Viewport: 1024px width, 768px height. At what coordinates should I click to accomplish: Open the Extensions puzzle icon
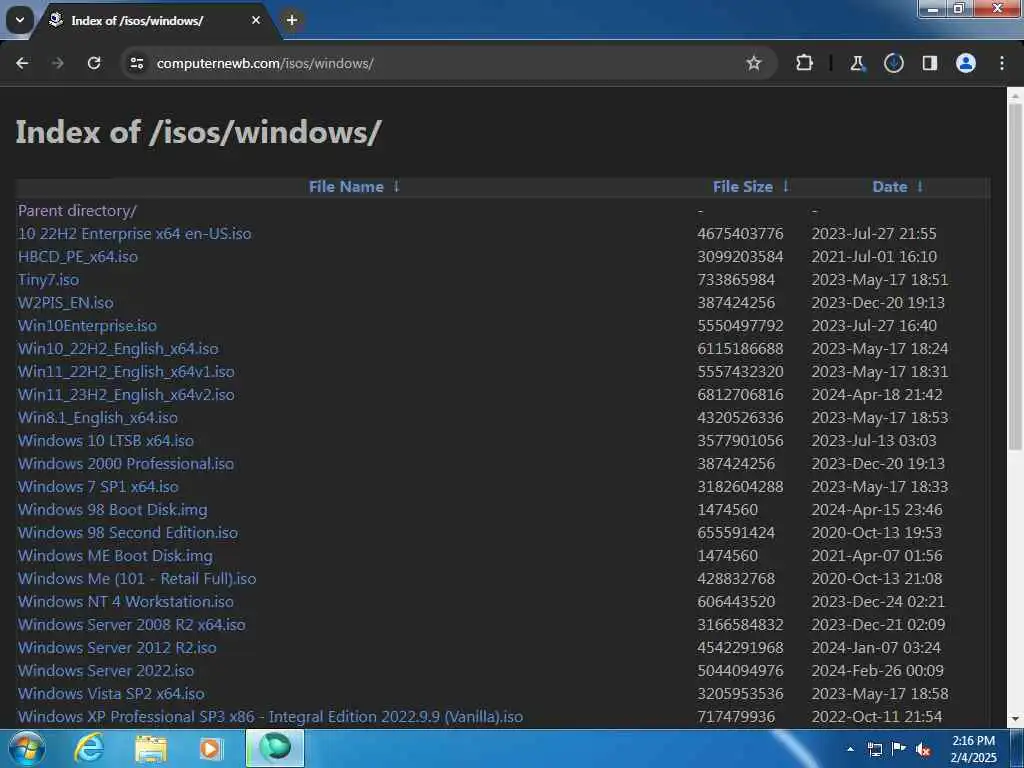pos(805,63)
